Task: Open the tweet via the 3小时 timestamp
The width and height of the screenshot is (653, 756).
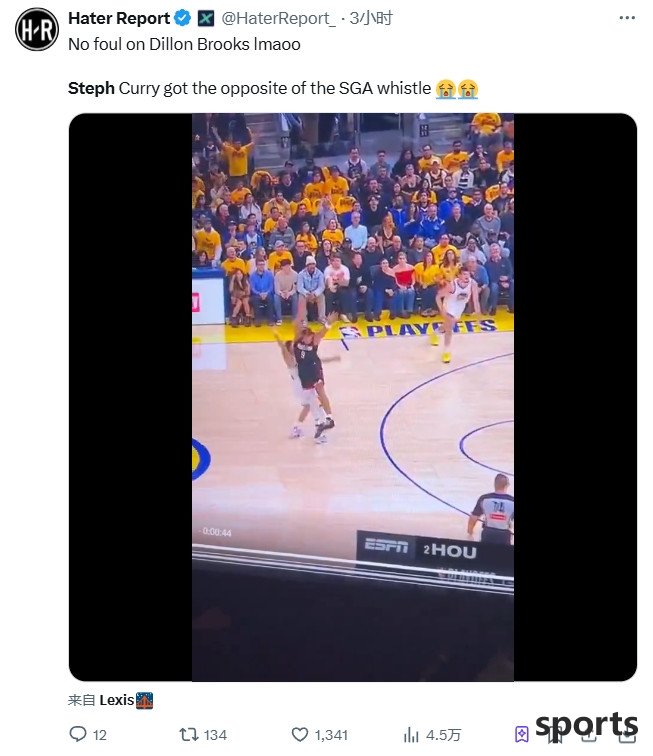Action: 371,18
